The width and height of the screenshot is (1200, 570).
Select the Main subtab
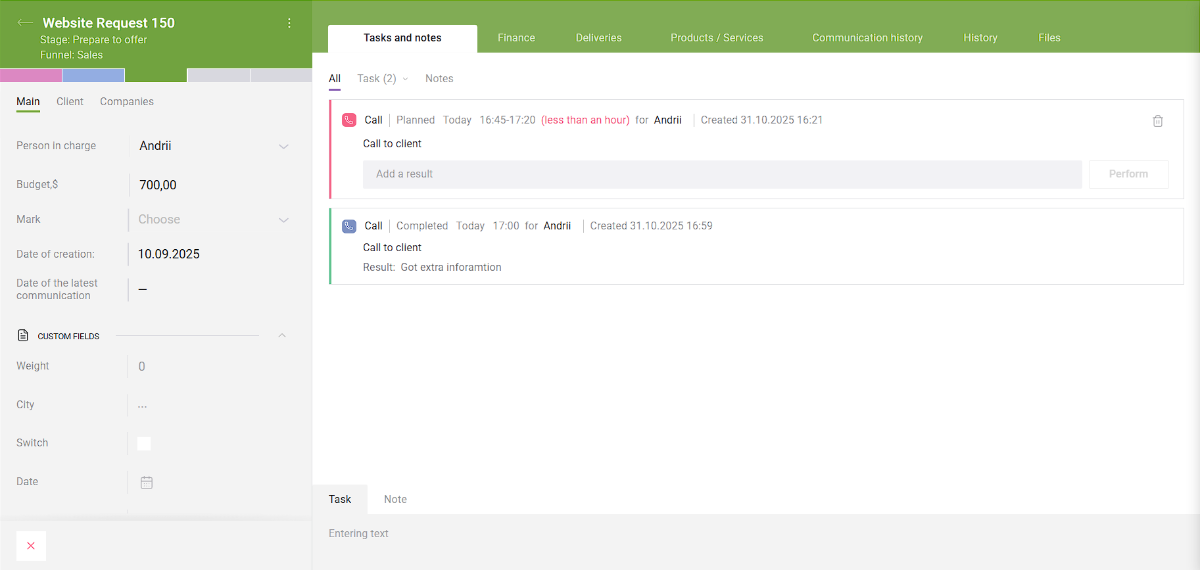[x=28, y=102]
